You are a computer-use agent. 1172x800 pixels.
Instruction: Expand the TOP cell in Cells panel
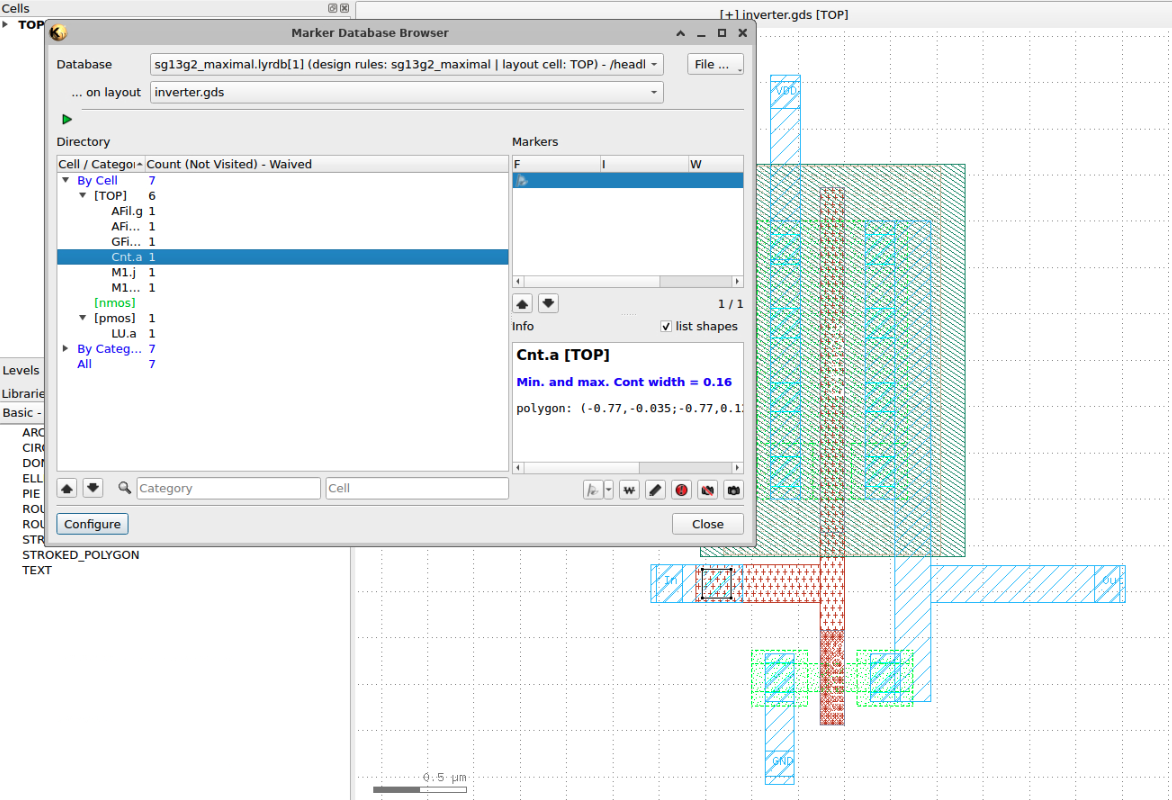pyautogui.click(x=6, y=25)
